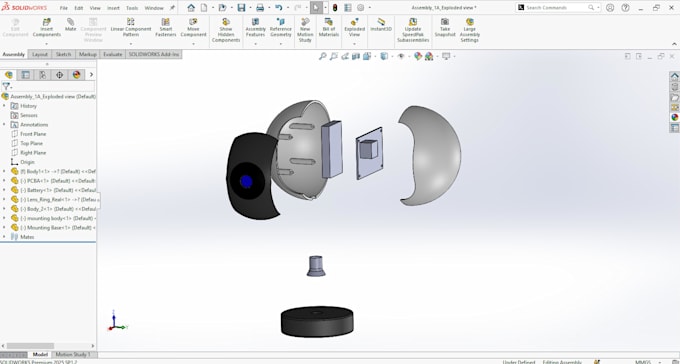This screenshot has height=364, width=680.
Task: Pin the SOLIDWORKS menu bar
Action: point(172,8)
